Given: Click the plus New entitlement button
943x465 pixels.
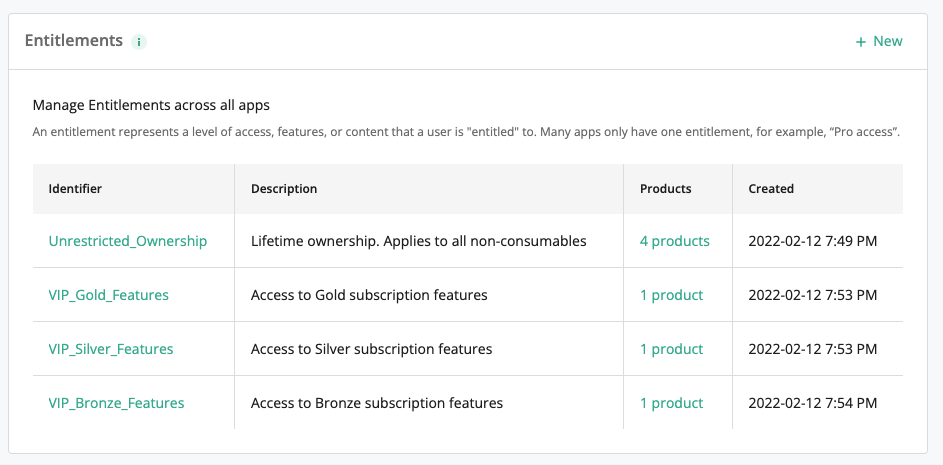Looking at the screenshot, I should pos(879,41).
